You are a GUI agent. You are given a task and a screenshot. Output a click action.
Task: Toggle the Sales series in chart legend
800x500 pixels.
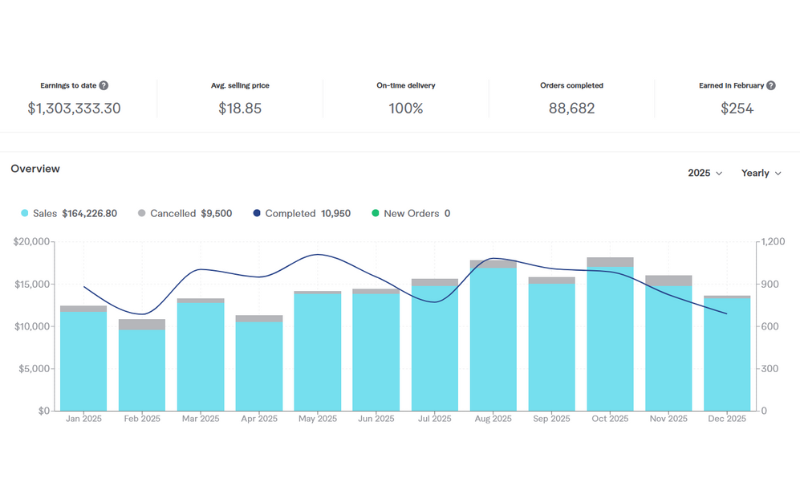point(69,213)
